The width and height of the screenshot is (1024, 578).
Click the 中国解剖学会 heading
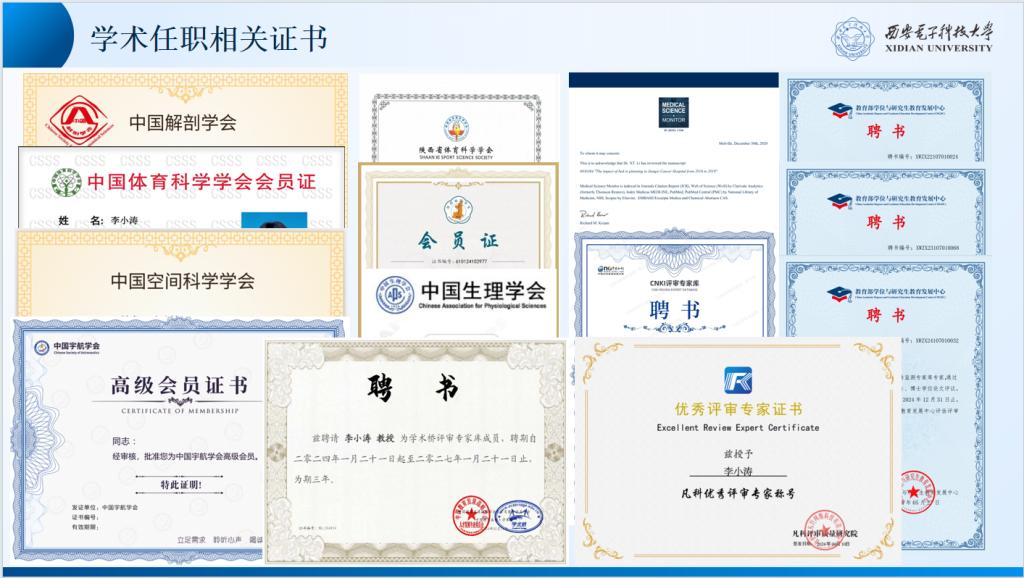pos(183,122)
